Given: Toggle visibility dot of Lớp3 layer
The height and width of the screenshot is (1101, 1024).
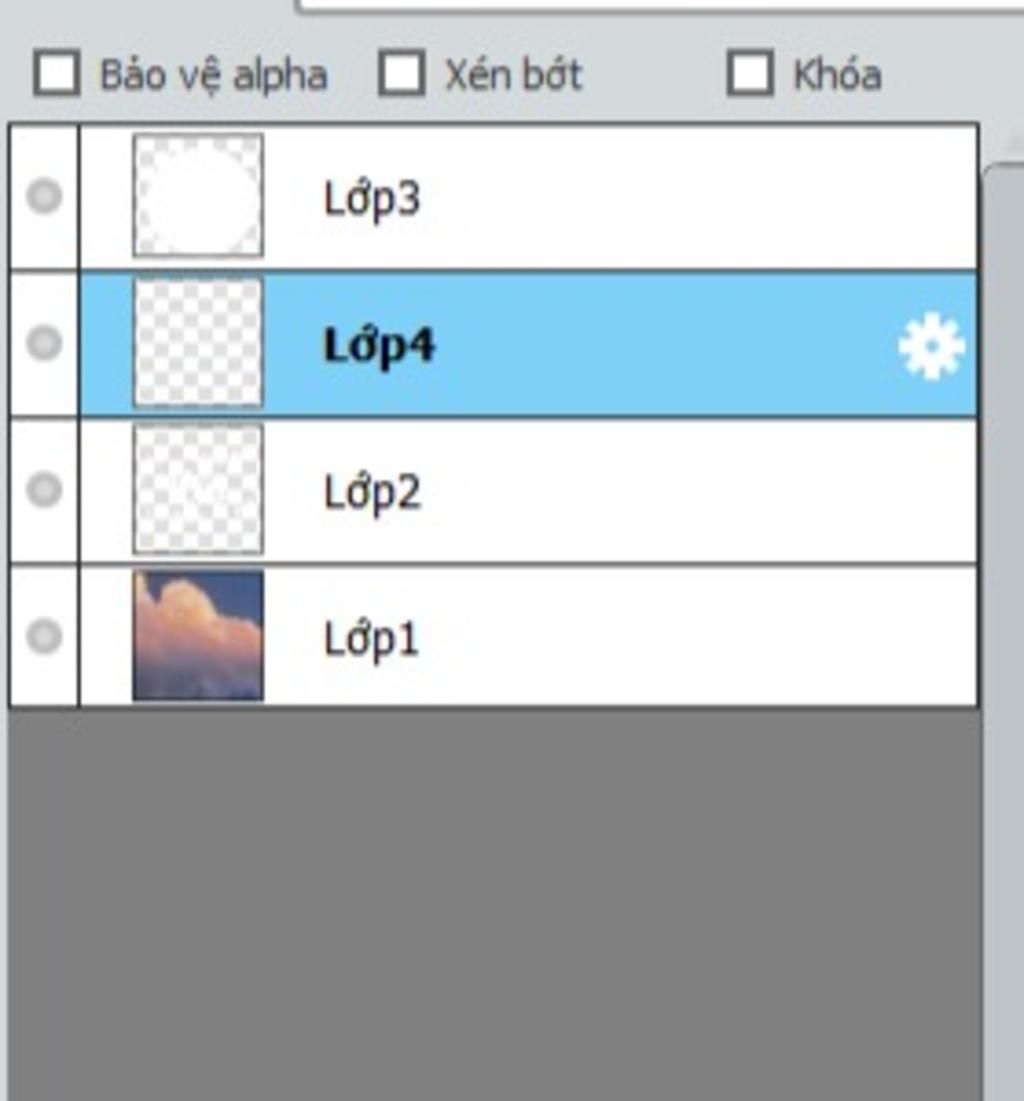Looking at the screenshot, I should click(44, 196).
